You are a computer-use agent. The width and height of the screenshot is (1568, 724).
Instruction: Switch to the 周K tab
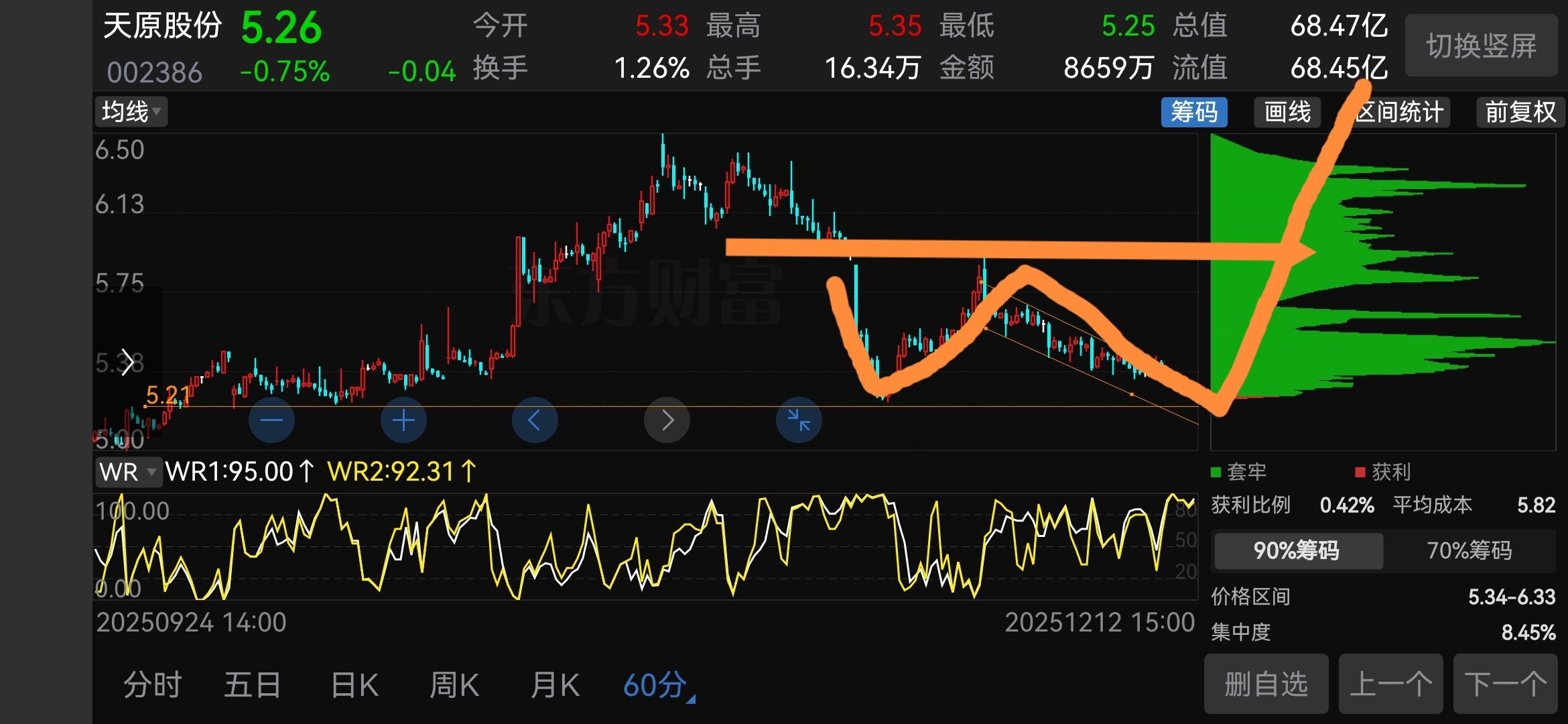(454, 685)
